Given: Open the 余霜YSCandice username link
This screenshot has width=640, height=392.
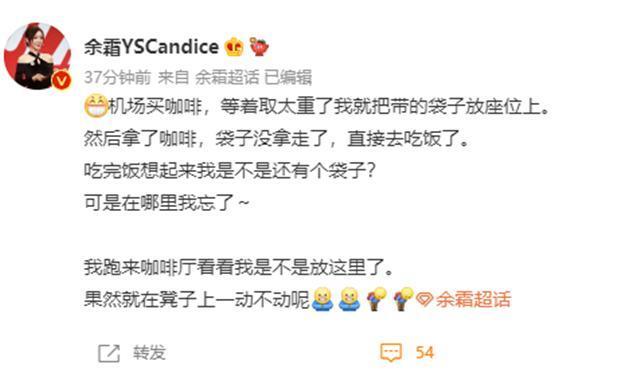Looking at the screenshot, I should coord(151,47).
